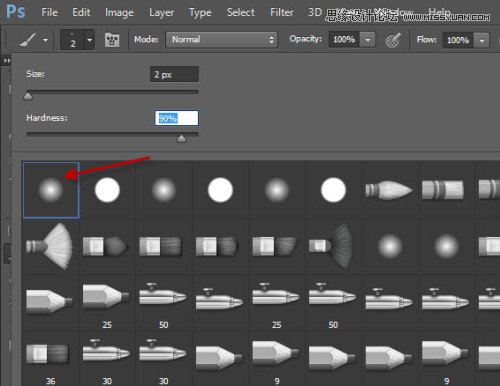Select the pointed round bristle brush preset

pos(389,190)
